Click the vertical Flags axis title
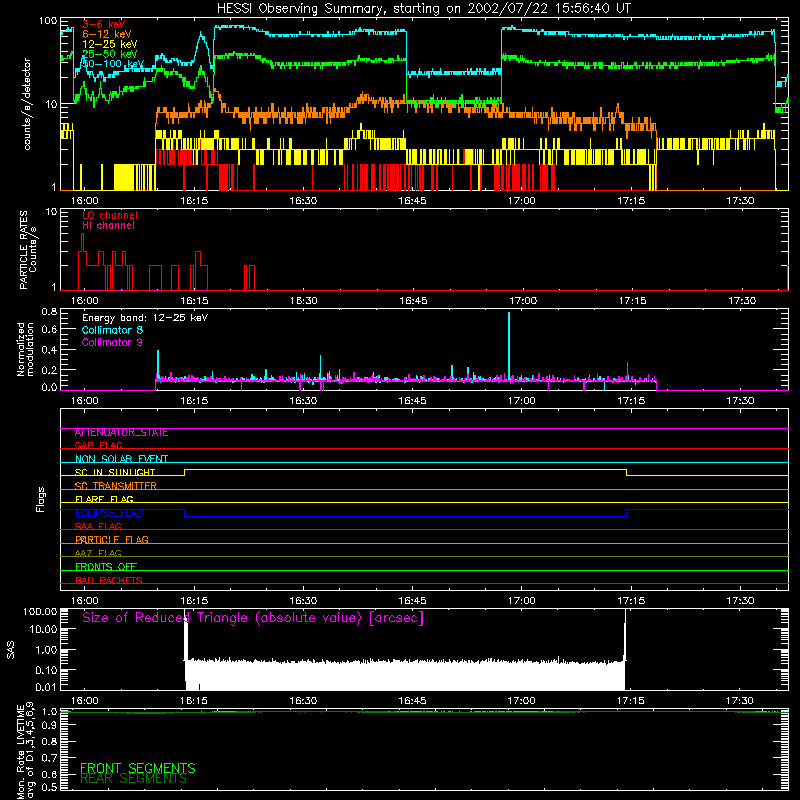The image size is (800, 800). (41, 499)
